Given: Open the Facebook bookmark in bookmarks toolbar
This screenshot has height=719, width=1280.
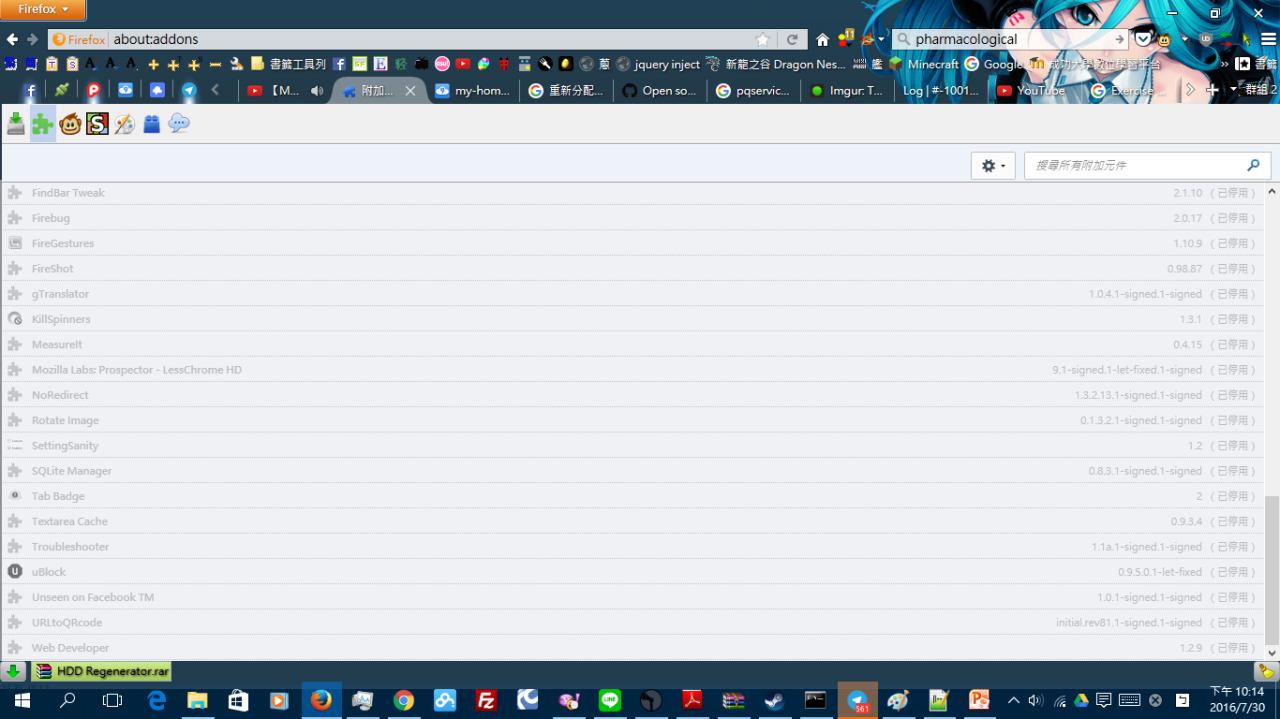Looking at the screenshot, I should pos(339,64).
